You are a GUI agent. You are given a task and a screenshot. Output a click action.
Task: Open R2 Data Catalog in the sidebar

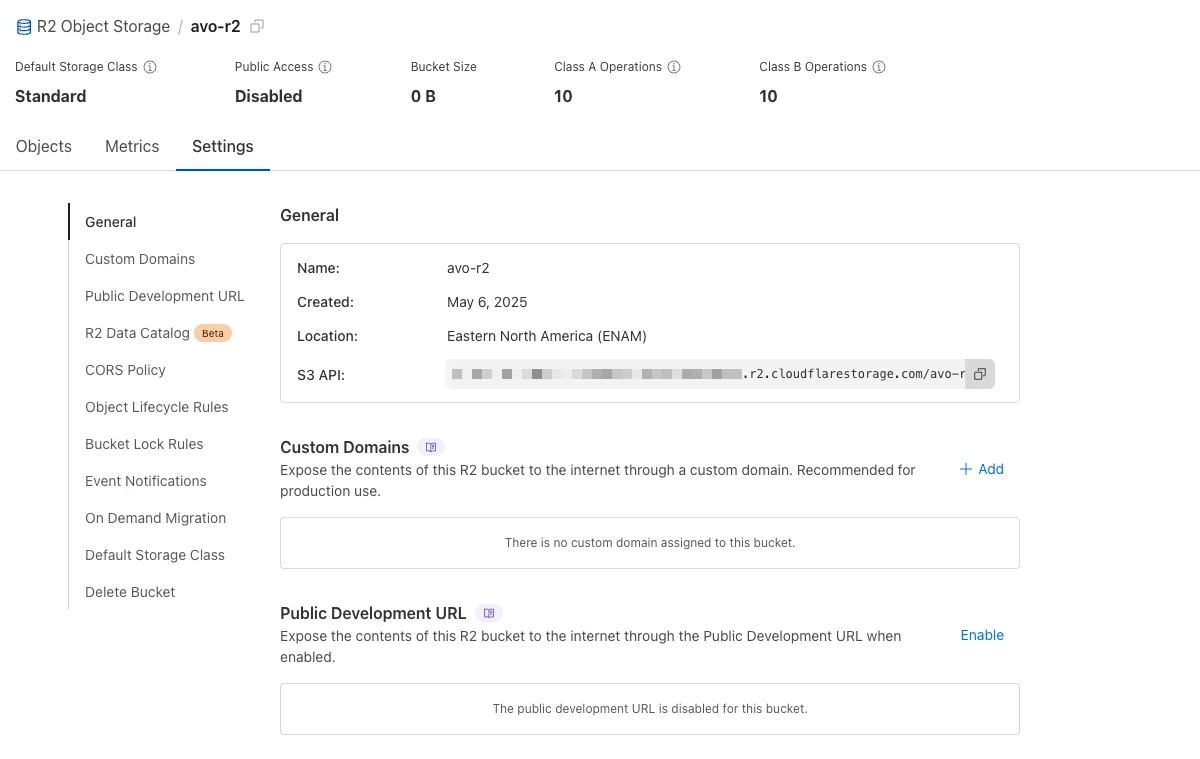(x=137, y=333)
